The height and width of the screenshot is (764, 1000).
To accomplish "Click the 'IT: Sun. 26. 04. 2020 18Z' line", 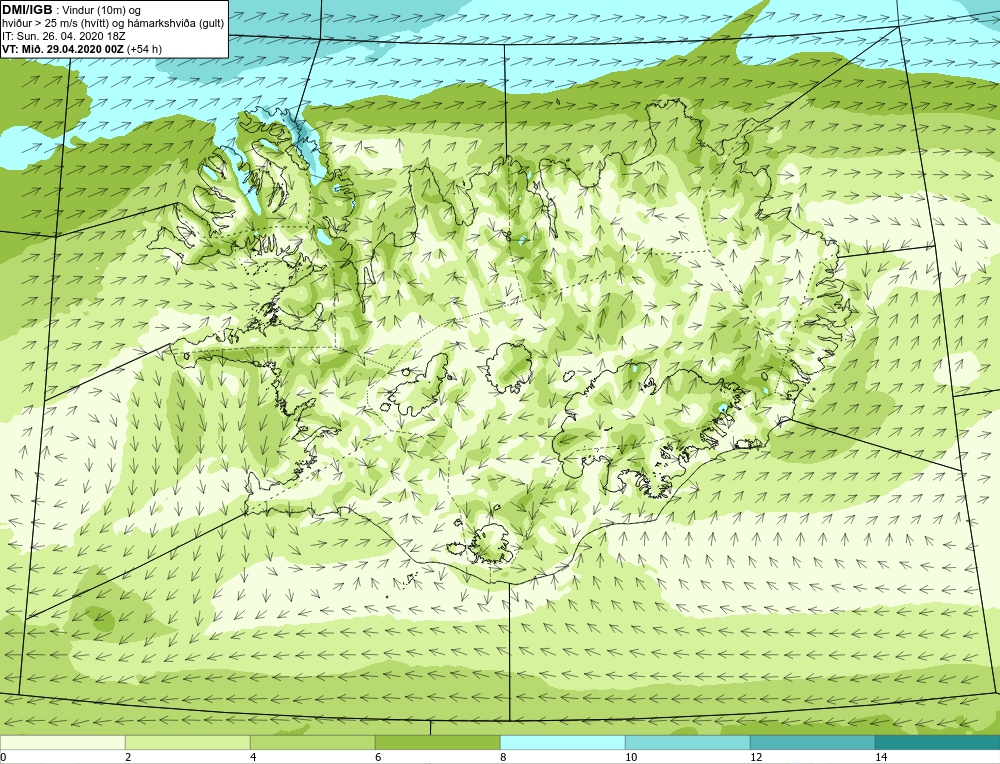I will tap(64, 36).
